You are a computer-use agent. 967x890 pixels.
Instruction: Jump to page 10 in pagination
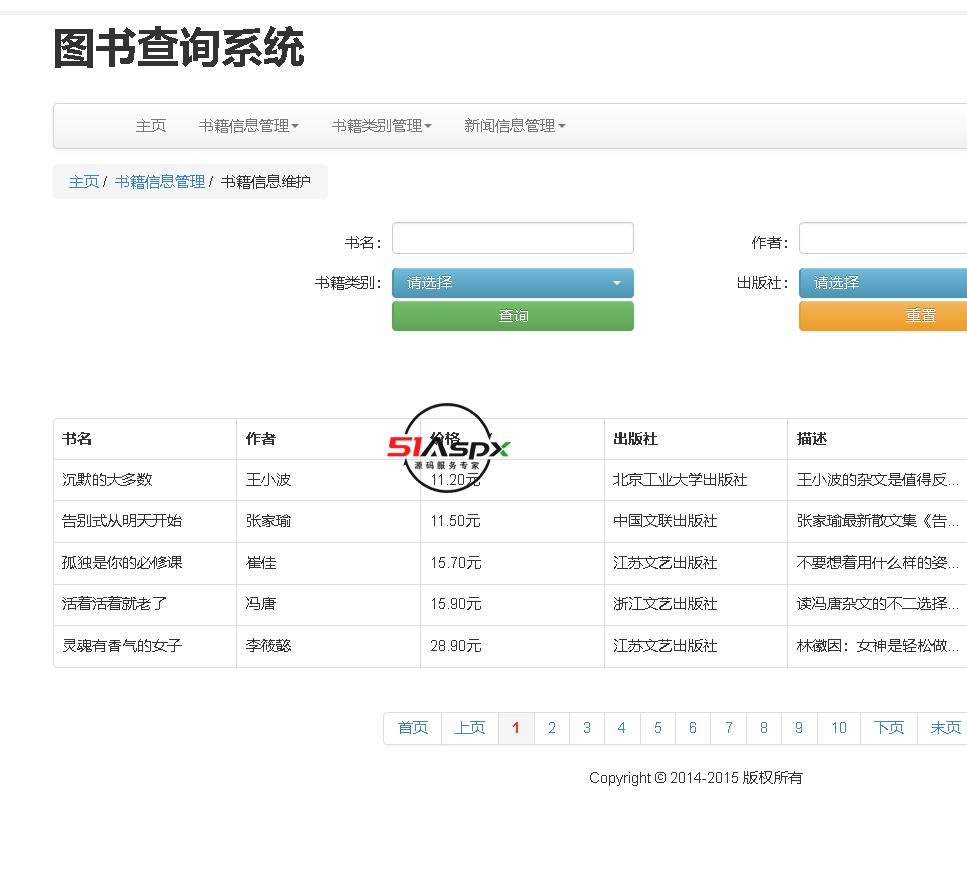[839, 728]
